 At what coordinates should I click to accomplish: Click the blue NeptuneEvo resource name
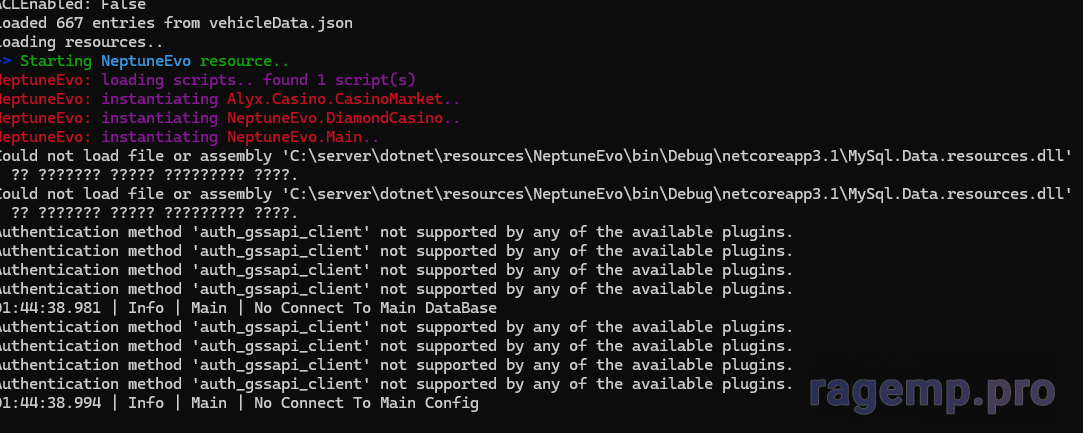(x=146, y=61)
